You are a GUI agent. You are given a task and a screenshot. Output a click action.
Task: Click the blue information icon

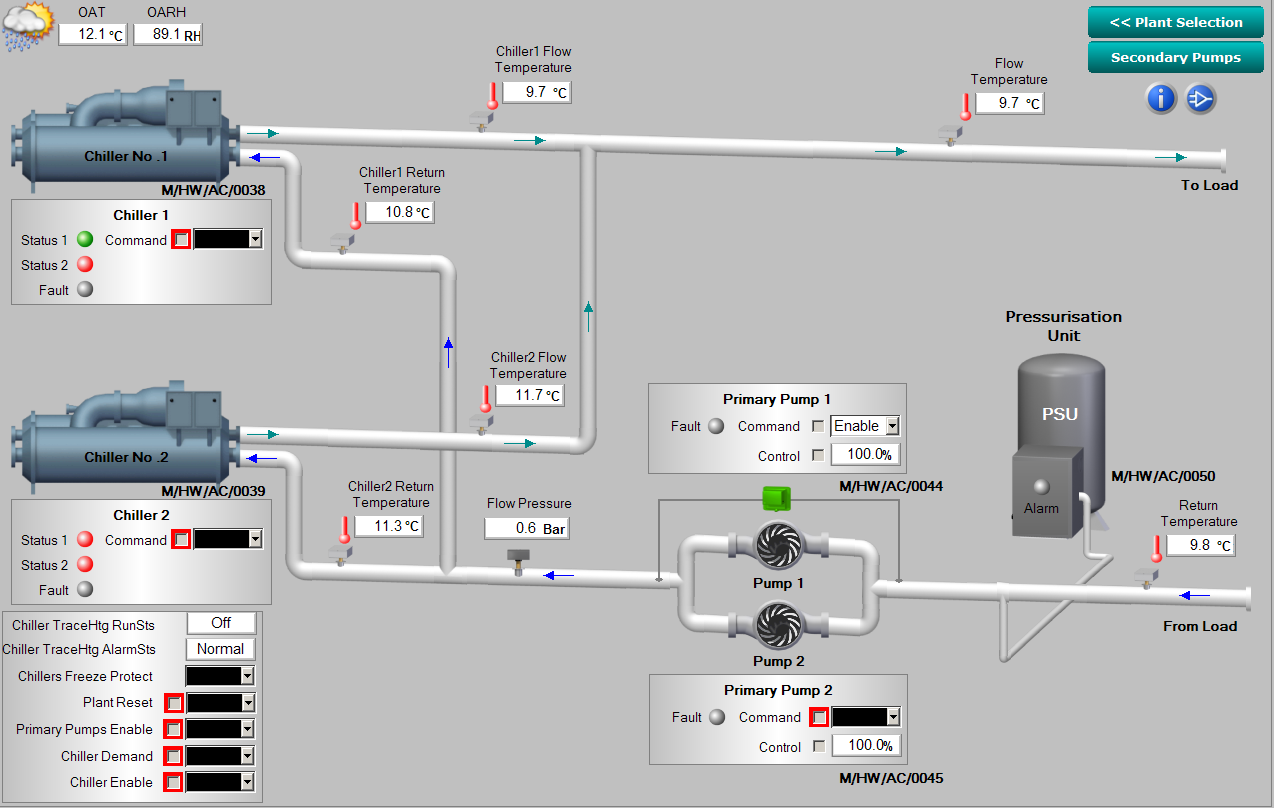[x=1160, y=98]
